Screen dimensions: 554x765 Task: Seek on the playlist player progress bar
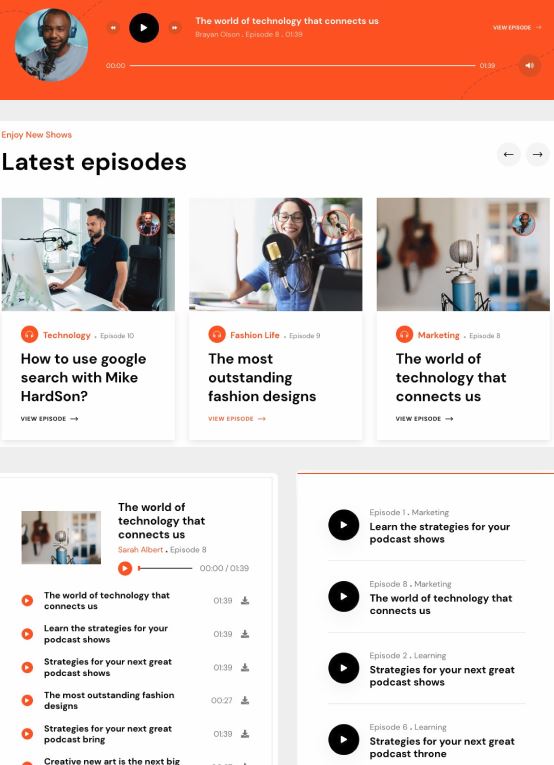165,568
